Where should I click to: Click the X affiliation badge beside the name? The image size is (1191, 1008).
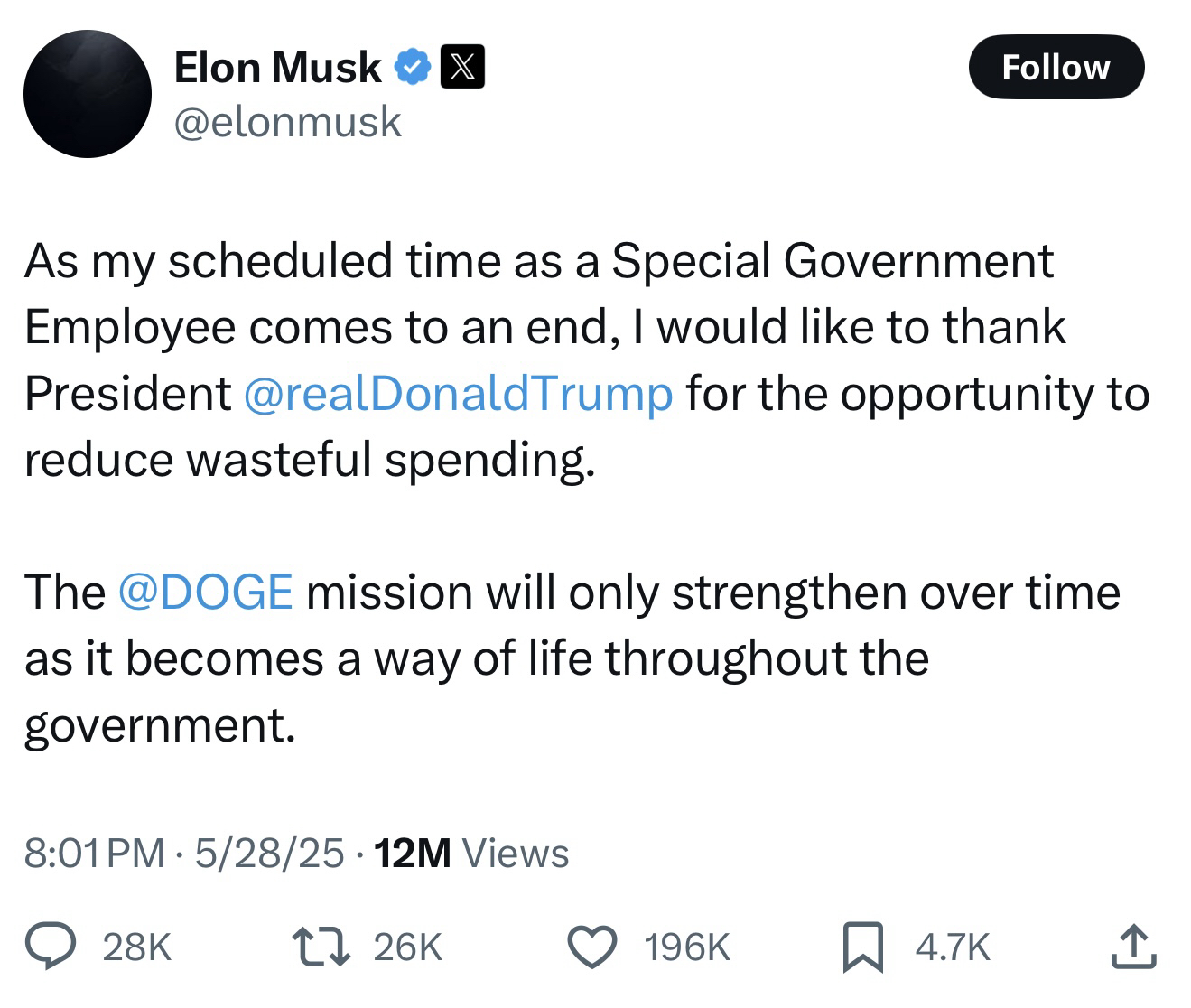[x=461, y=68]
